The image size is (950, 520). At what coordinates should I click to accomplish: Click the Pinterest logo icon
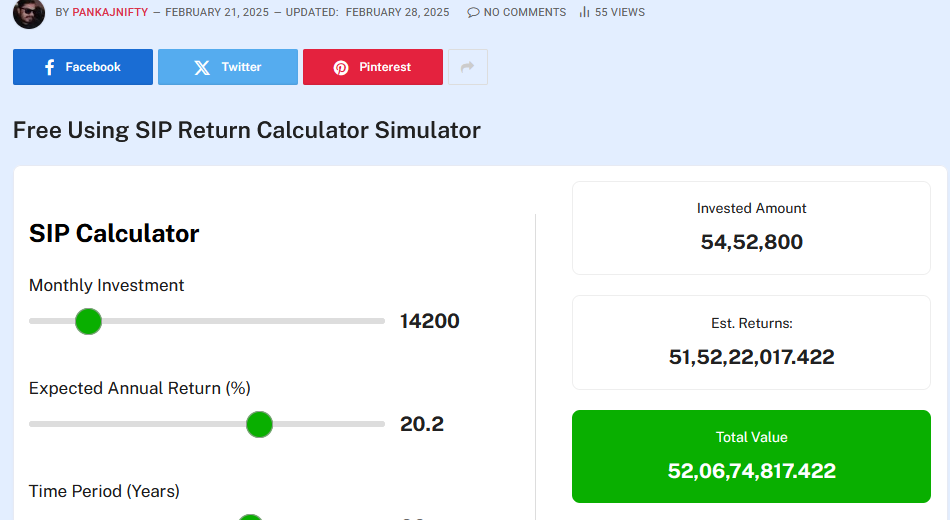click(341, 67)
